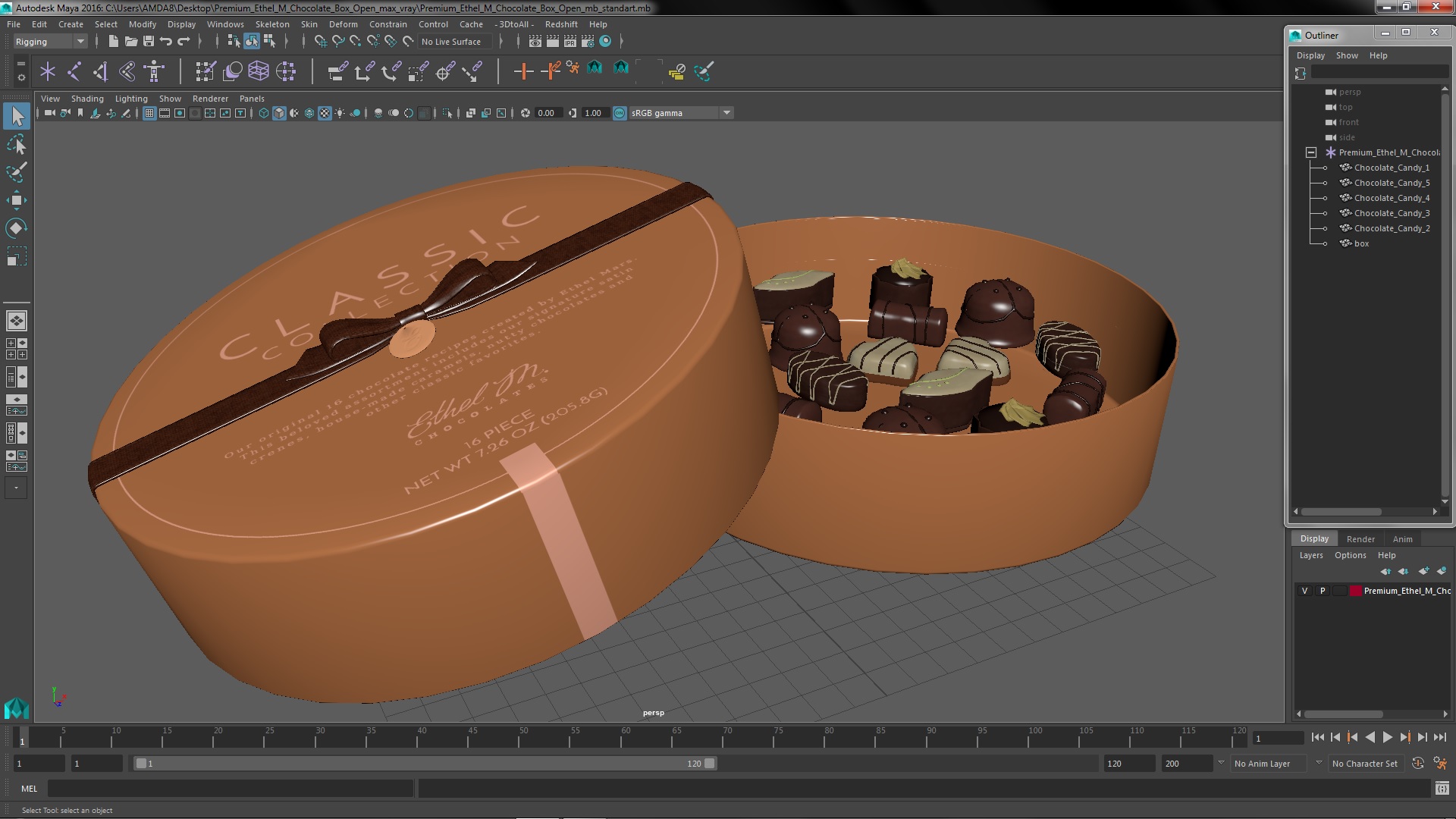Toggle the sRGB view transform icon
The height and width of the screenshot is (819, 1456).
click(x=620, y=113)
